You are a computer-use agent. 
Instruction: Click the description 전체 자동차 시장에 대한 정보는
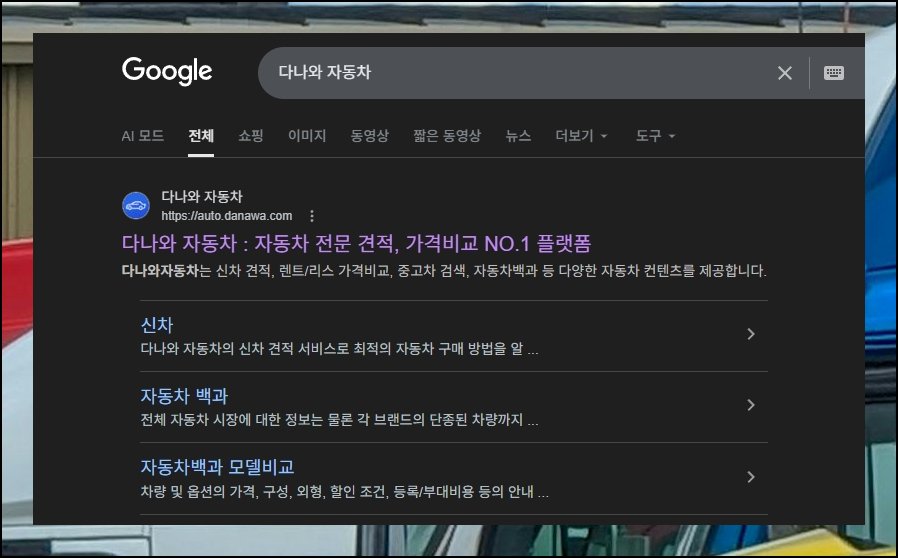339,420
